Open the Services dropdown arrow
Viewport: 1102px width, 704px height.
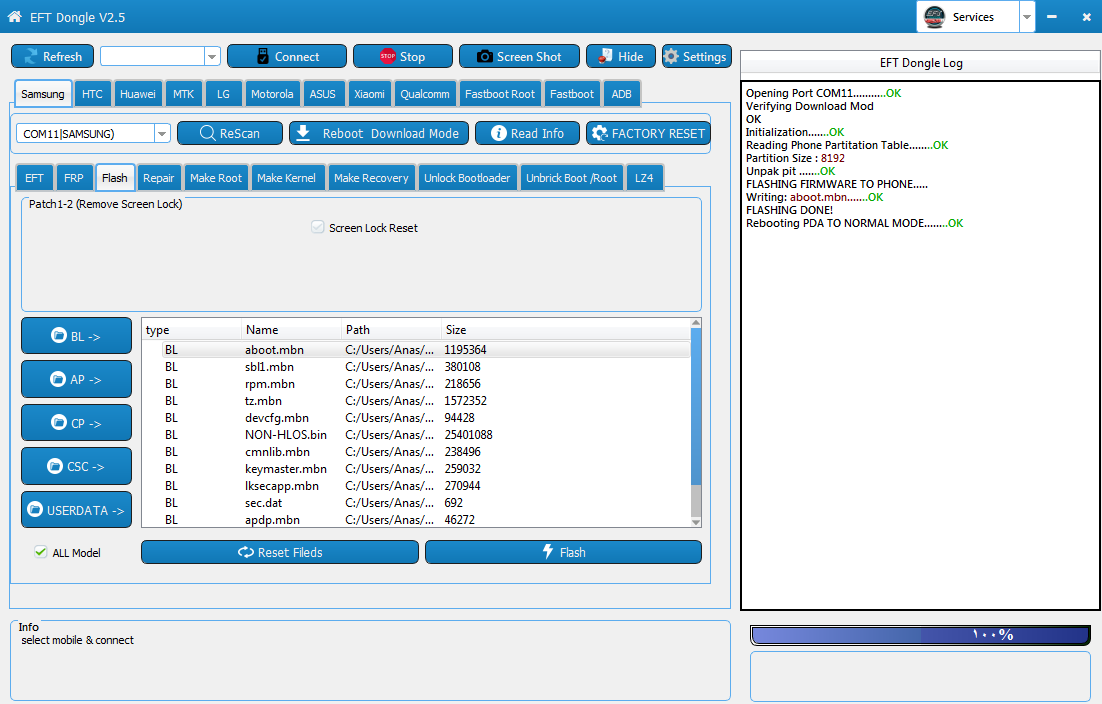[x=1027, y=17]
